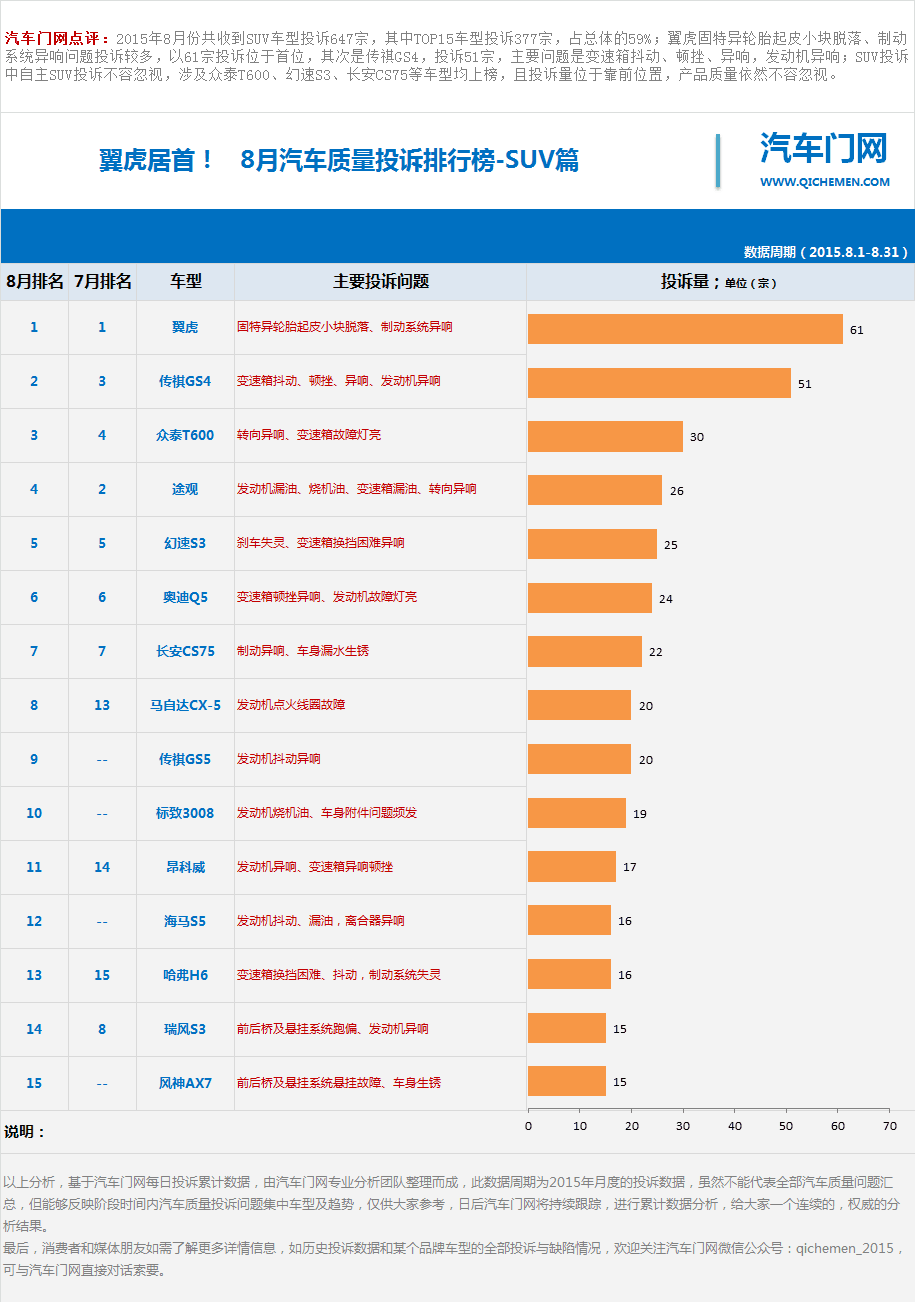Screen dimensions: 915x1302
Task: Select the 8月排名 column header
Action: pyautogui.click(x=34, y=281)
